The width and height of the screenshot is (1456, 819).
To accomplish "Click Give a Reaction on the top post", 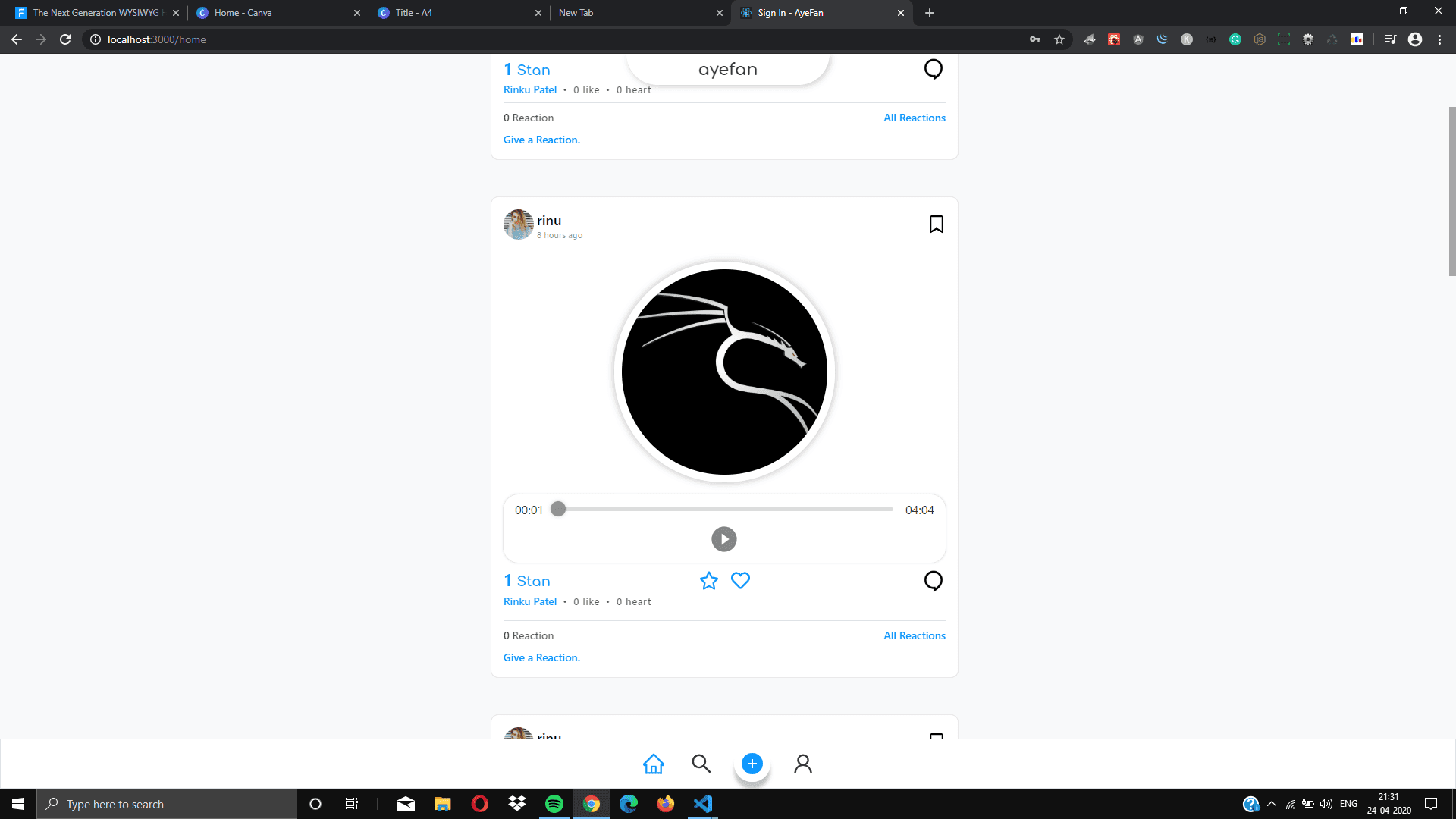I will click(541, 140).
